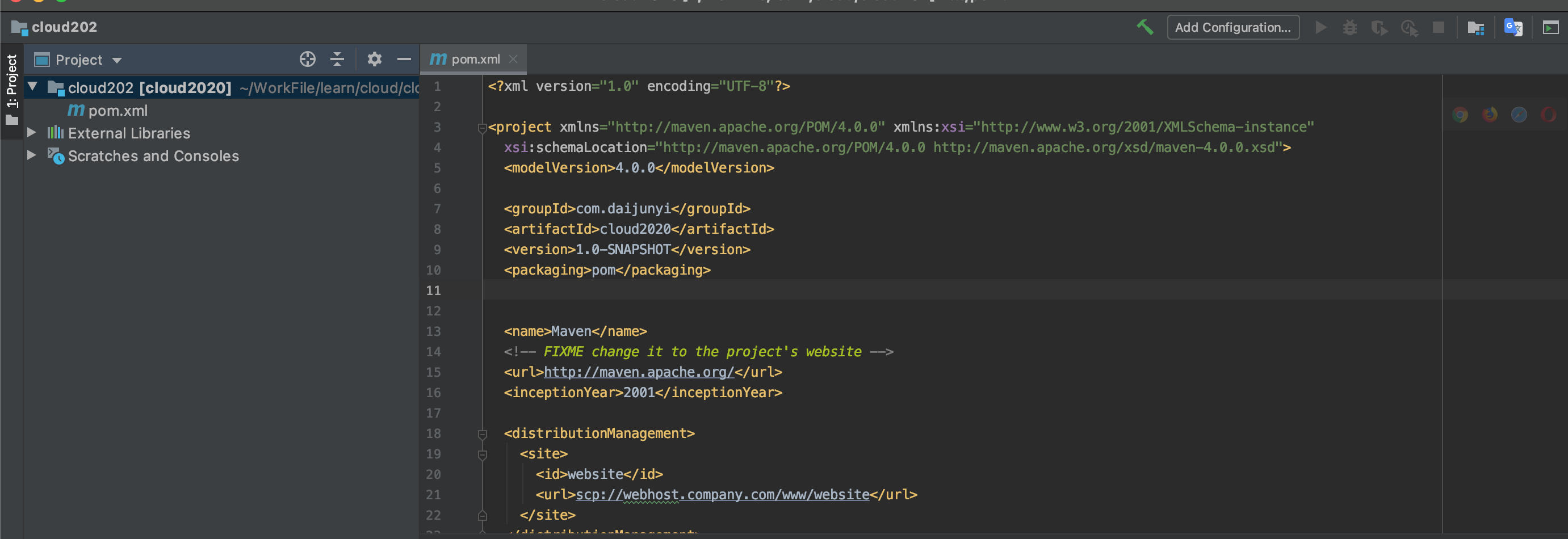Click the opening <distributionManagement> tag
This screenshot has height=539, width=1568.
click(599, 433)
